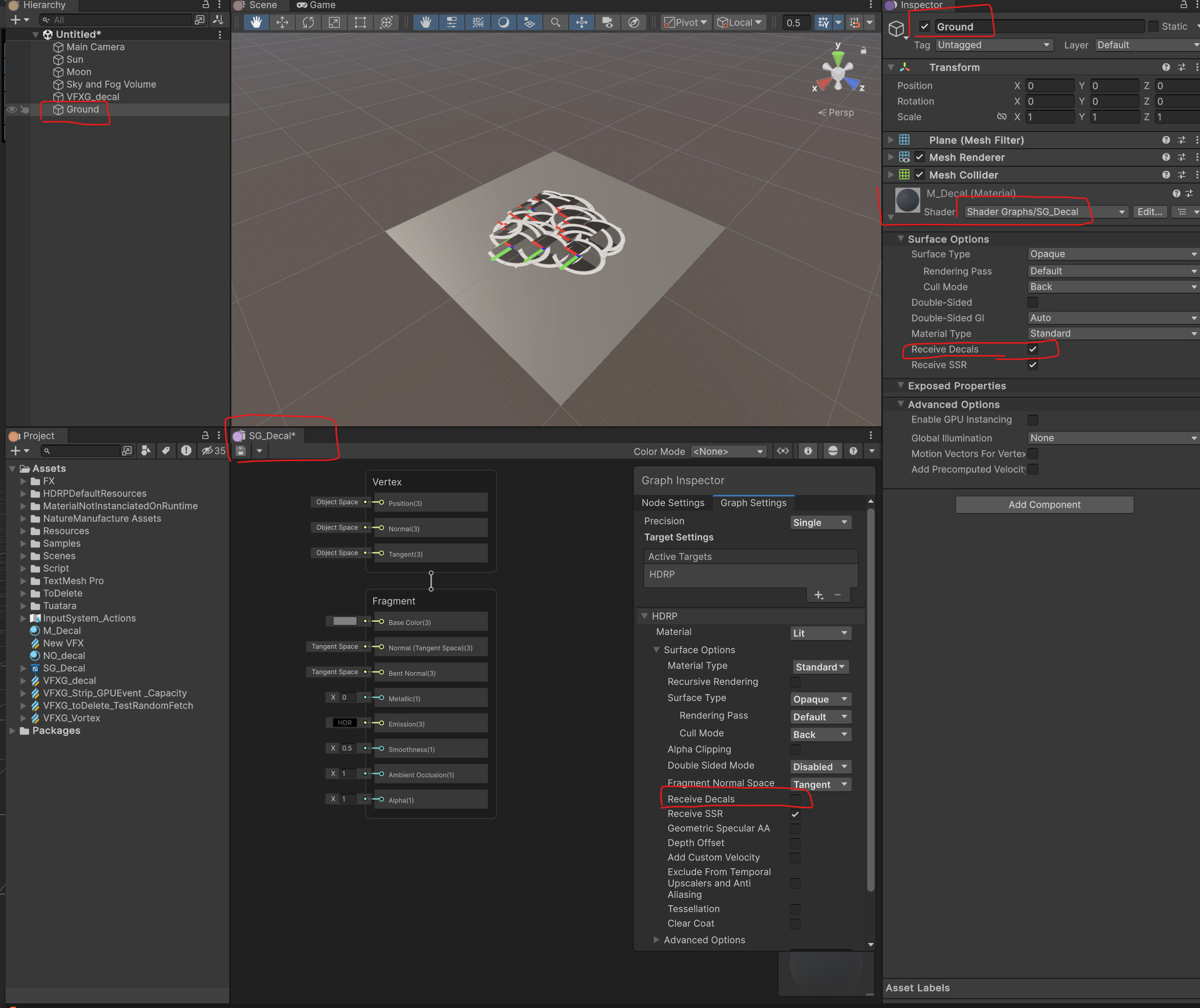The height and width of the screenshot is (1008, 1200).
Task: Open the Surface Type dropdown set to Opaque
Action: (x=1112, y=254)
